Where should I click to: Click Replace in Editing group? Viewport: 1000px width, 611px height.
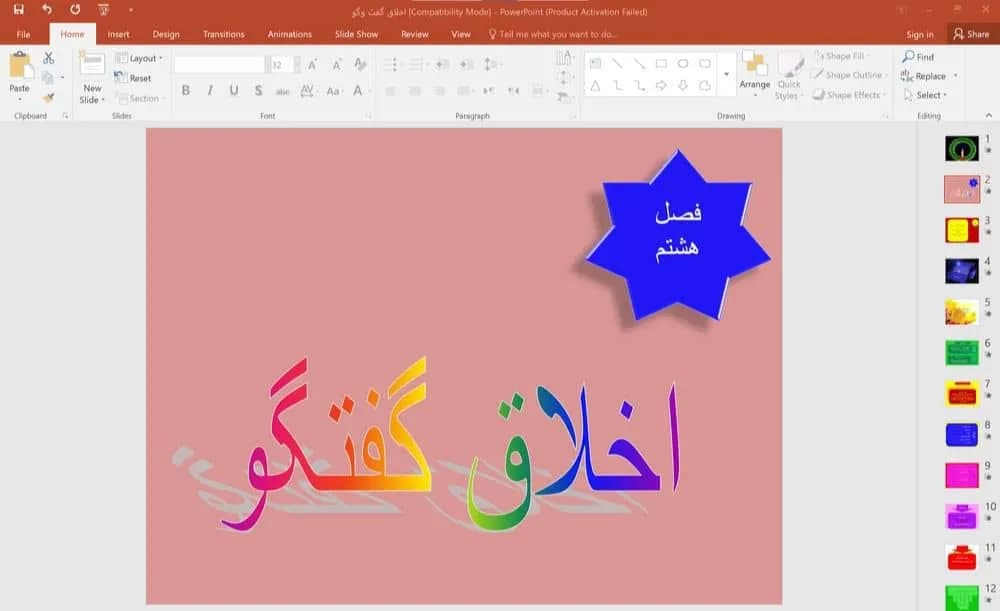[x=929, y=76]
